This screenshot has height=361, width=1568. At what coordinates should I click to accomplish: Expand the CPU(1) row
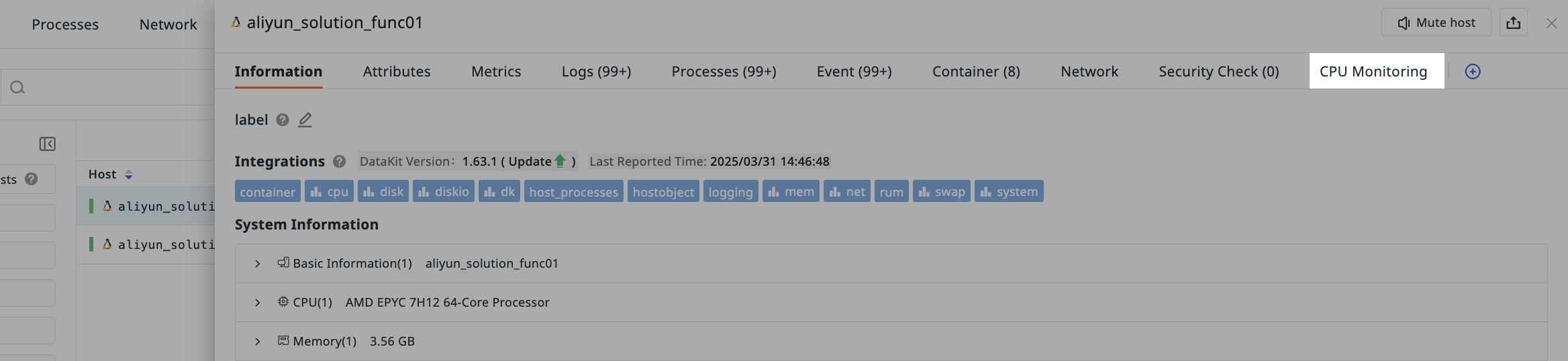pos(258,303)
